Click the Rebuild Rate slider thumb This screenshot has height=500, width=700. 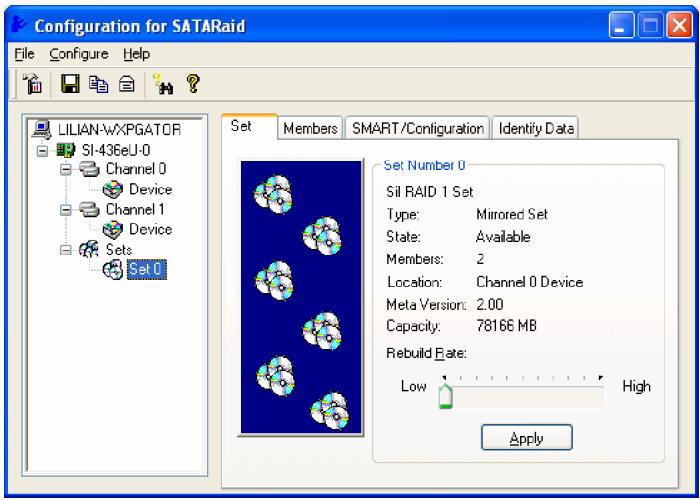446,396
